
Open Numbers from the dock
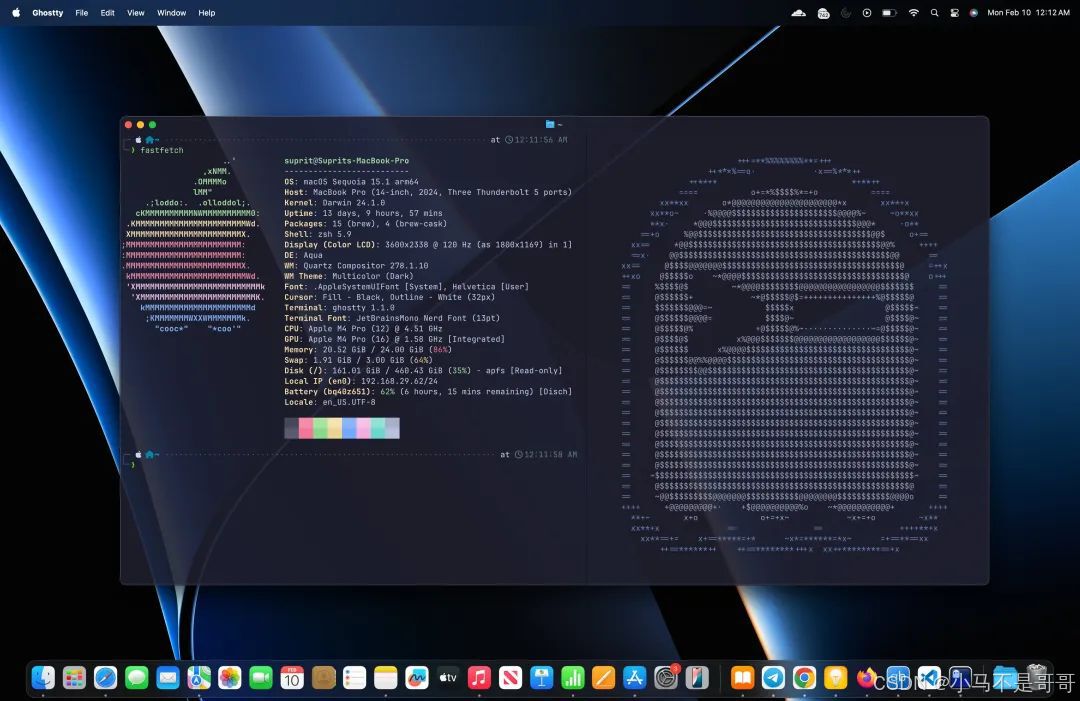tap(572, 678)
